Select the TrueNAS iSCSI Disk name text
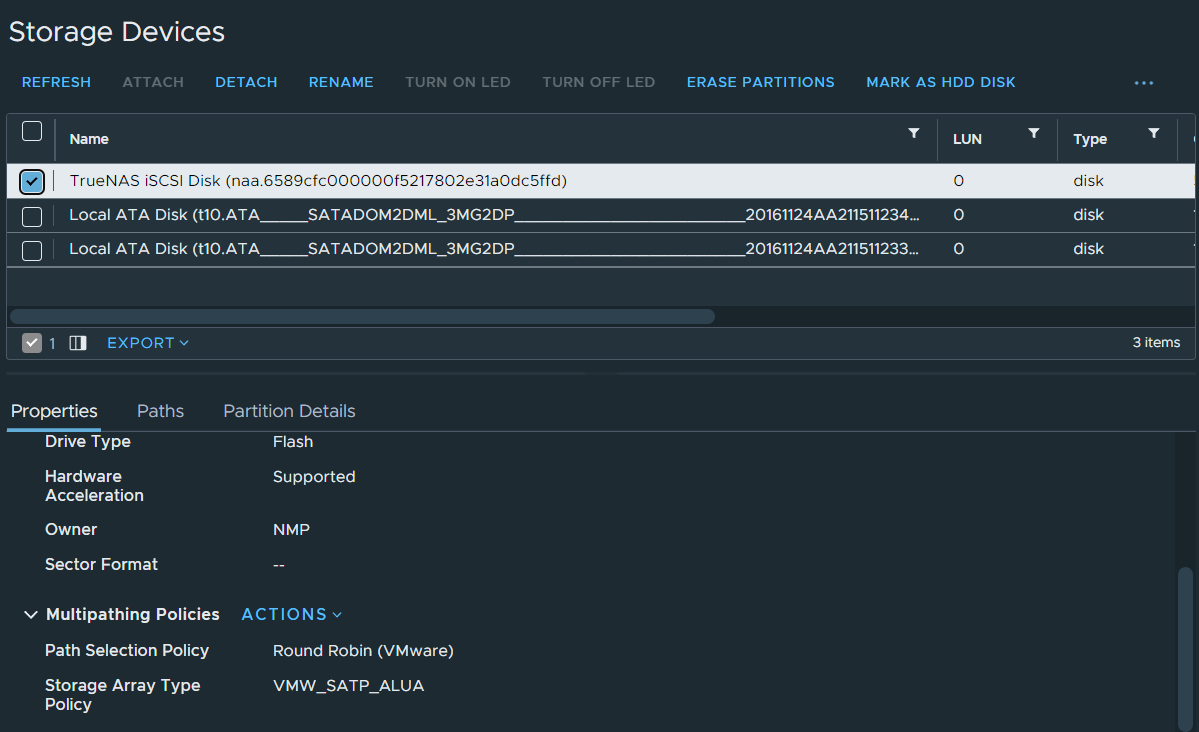 (318, 181)
